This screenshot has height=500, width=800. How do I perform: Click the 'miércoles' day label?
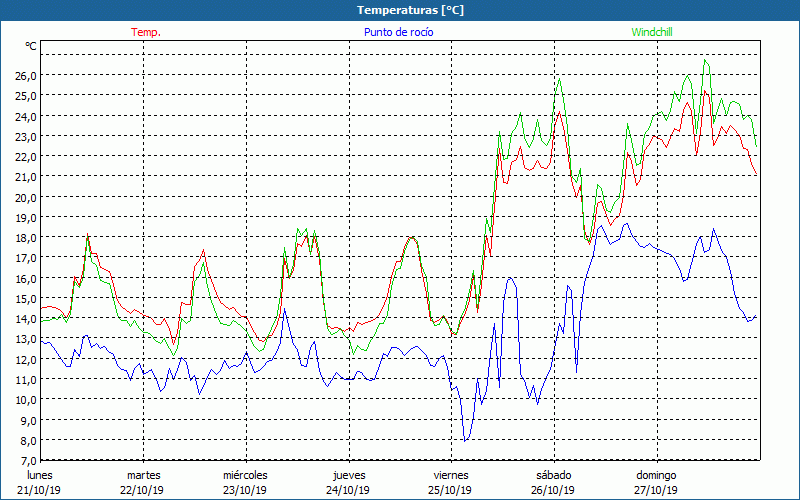tap(245, 475)
